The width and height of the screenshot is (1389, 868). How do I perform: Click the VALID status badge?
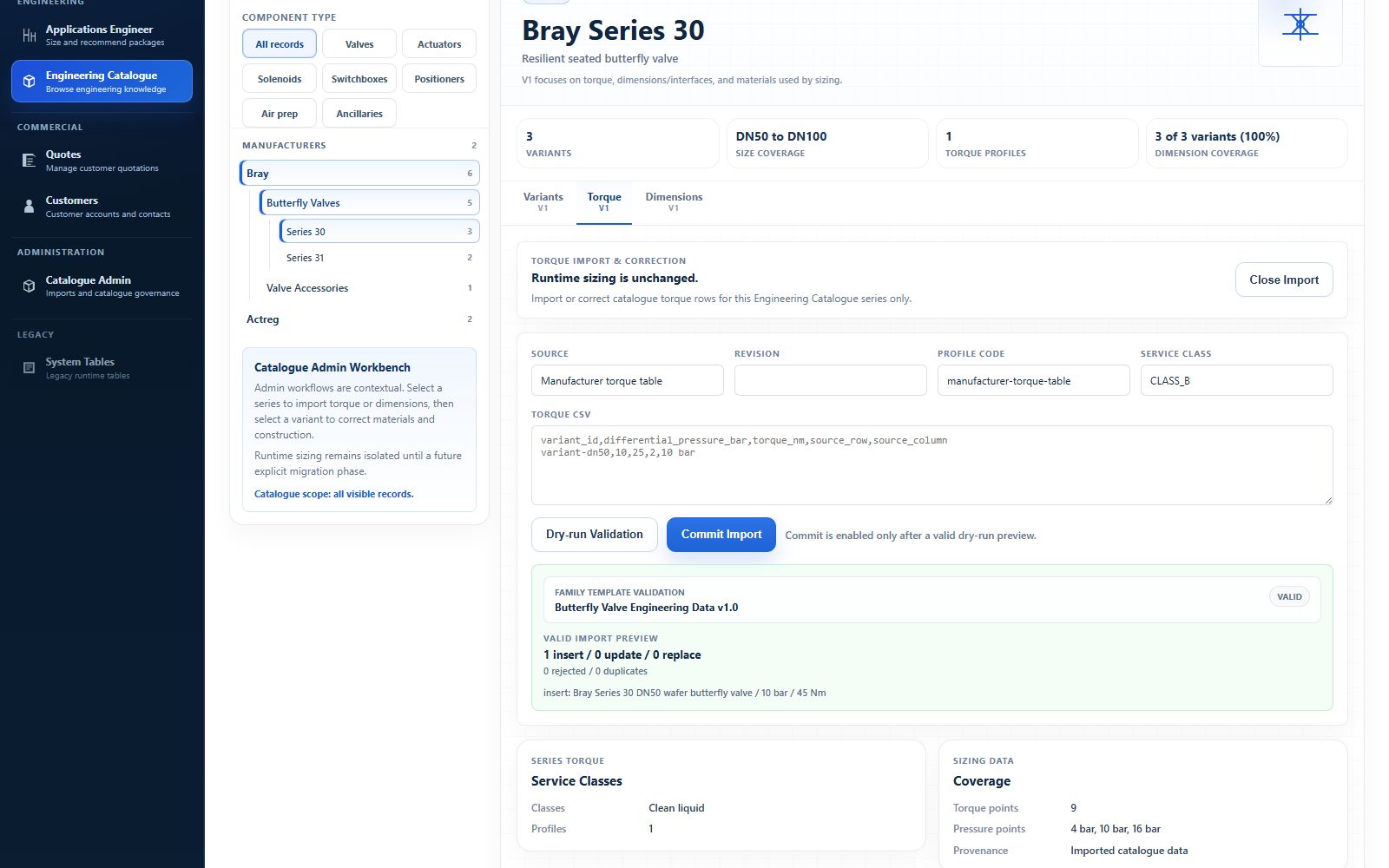(x=1289, y=596)
